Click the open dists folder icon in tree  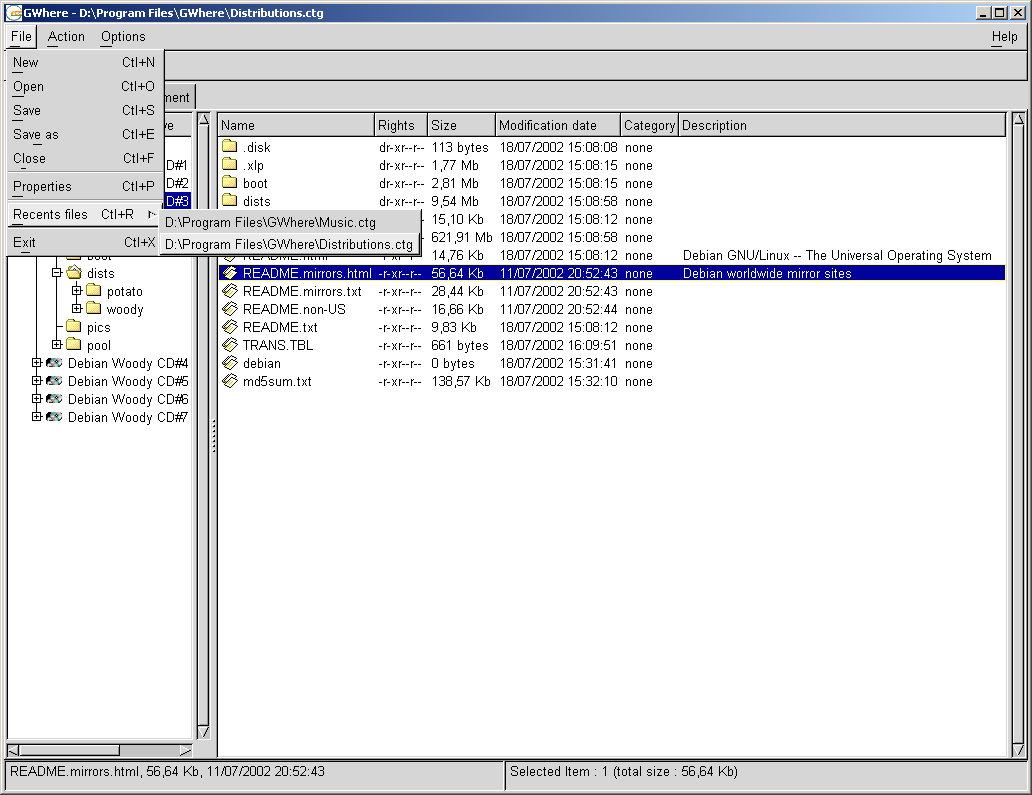pos(74,272)
